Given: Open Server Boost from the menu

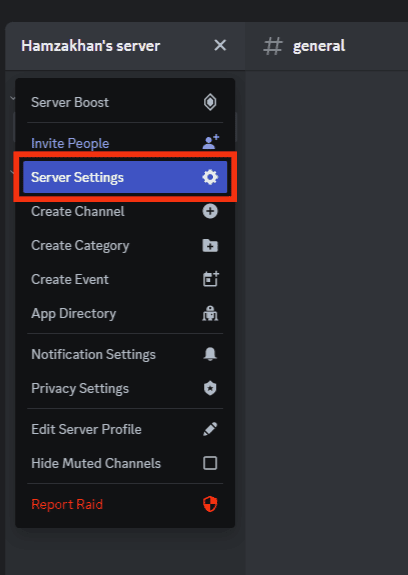Looking at the screenshot, I should 125,102.
